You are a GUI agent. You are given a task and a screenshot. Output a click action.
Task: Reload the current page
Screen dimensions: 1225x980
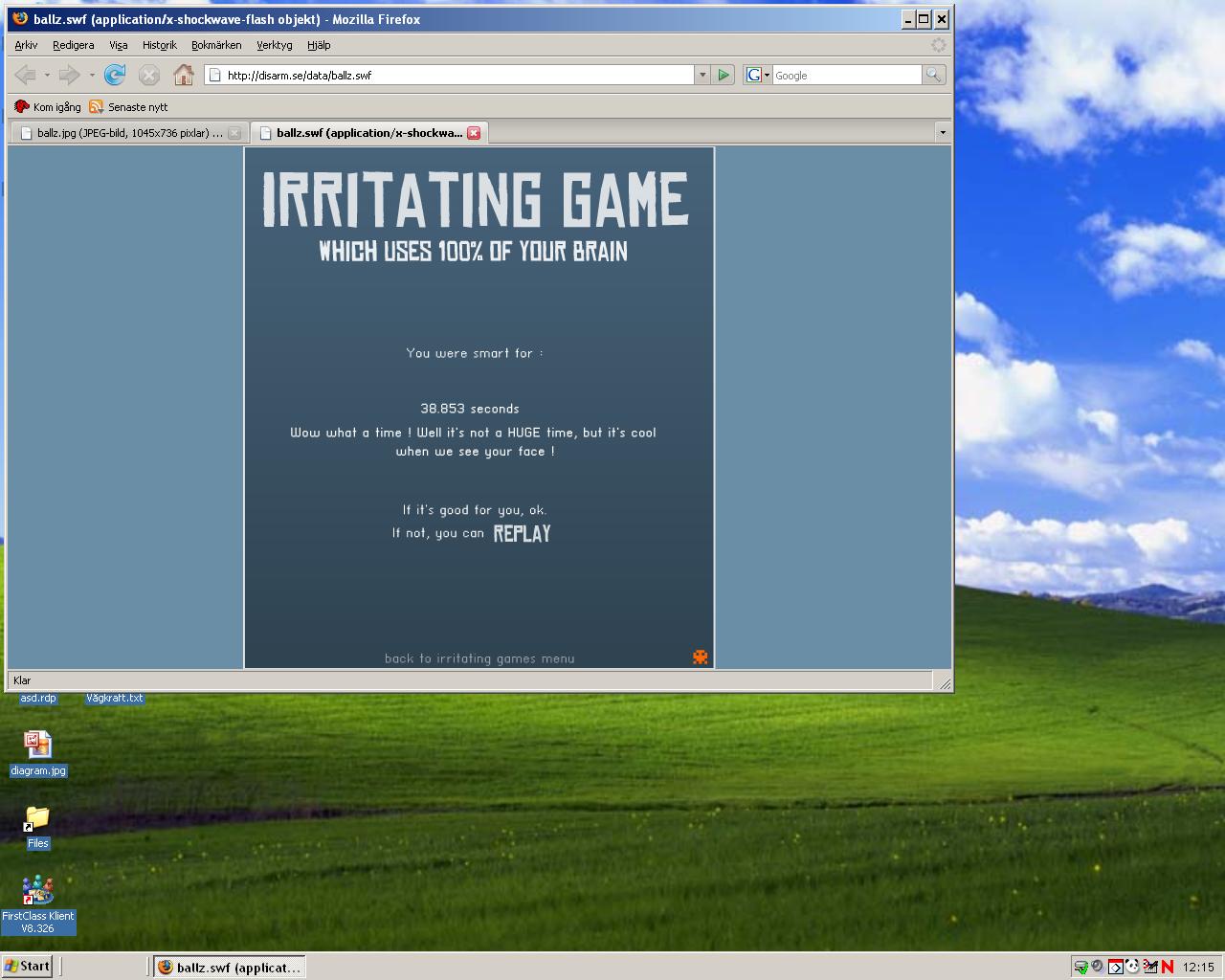(x=115, y=75)
